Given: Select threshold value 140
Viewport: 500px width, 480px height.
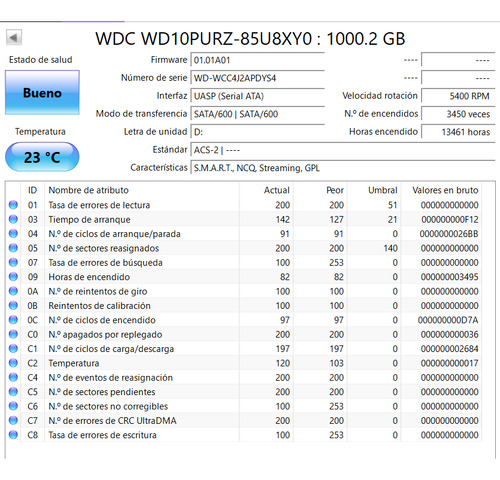Looking at the screenshot, I should pos(390,248).
